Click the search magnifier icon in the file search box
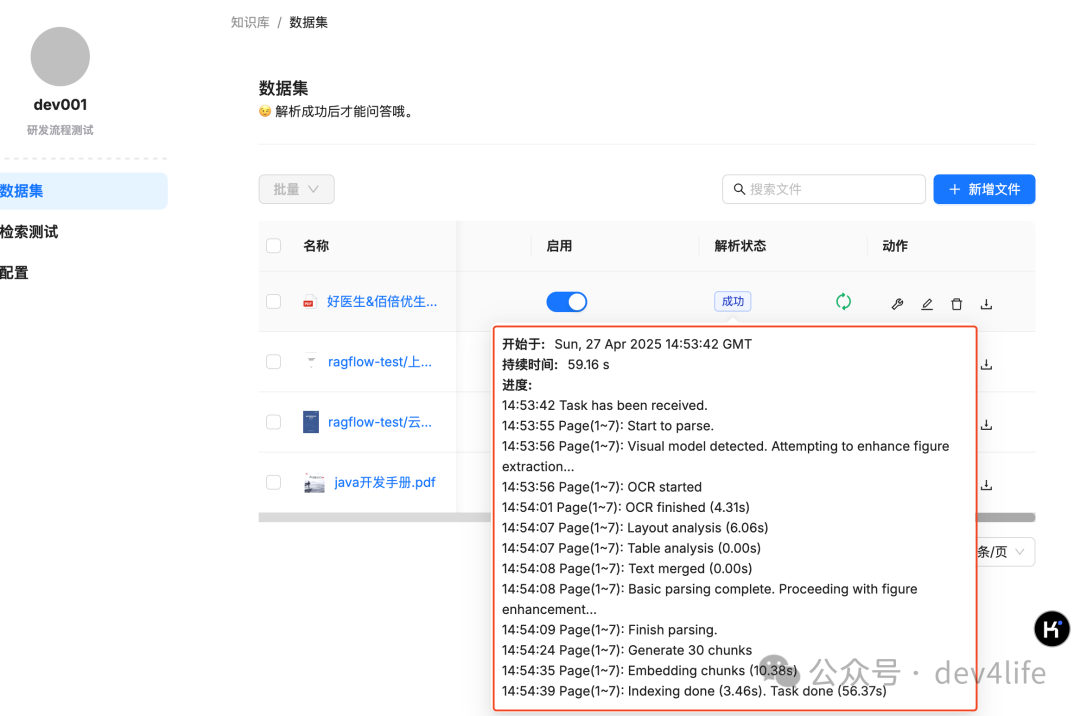 739,189
